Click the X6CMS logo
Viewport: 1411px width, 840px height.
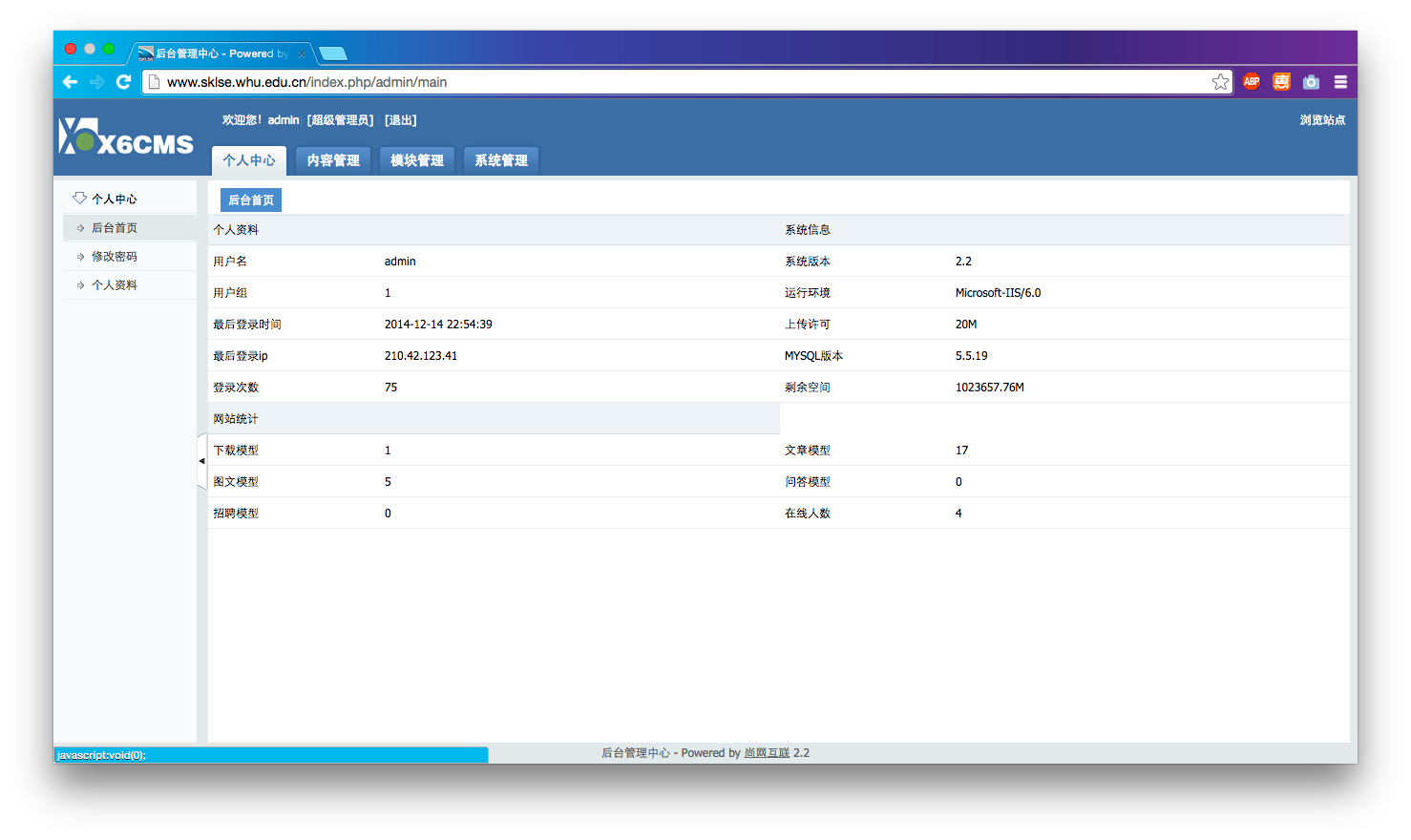pyautogui.click(x=126, y=136)
